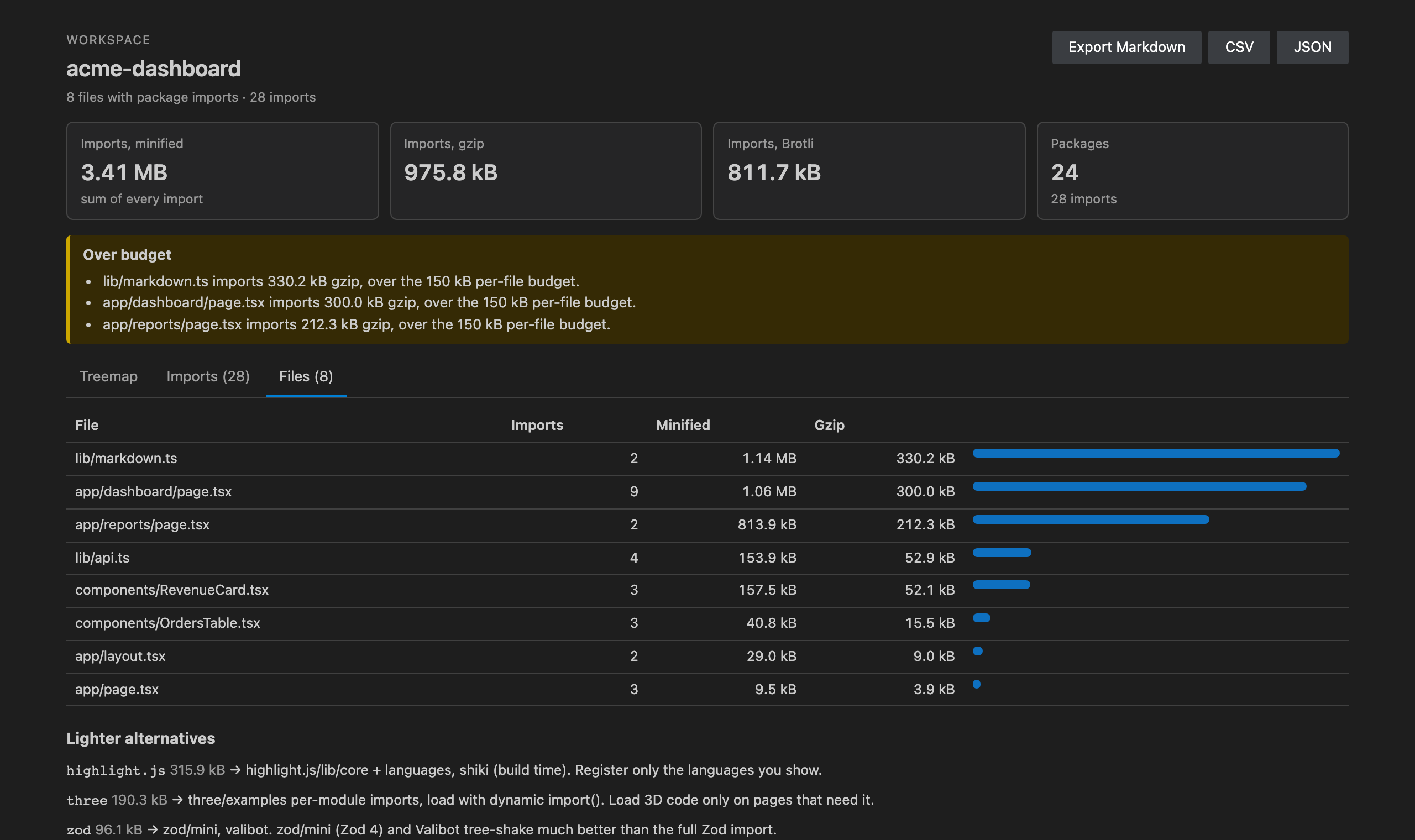1415x840 pixels.
Task: Click the zod alternative suggestion
Action: (421, 831)
